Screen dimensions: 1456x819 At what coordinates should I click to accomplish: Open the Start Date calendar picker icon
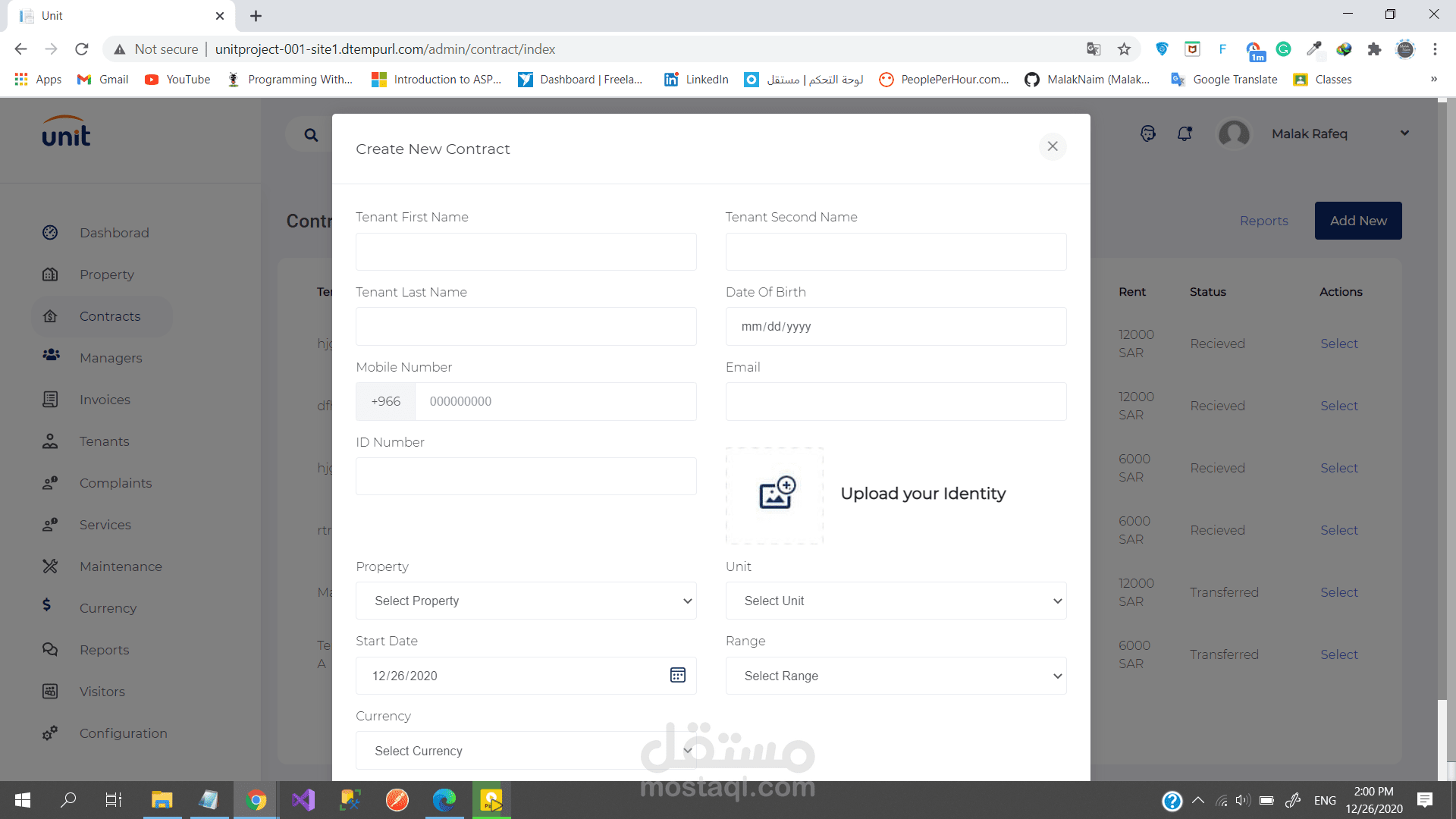pyautogui.click(x=677, y=675)
